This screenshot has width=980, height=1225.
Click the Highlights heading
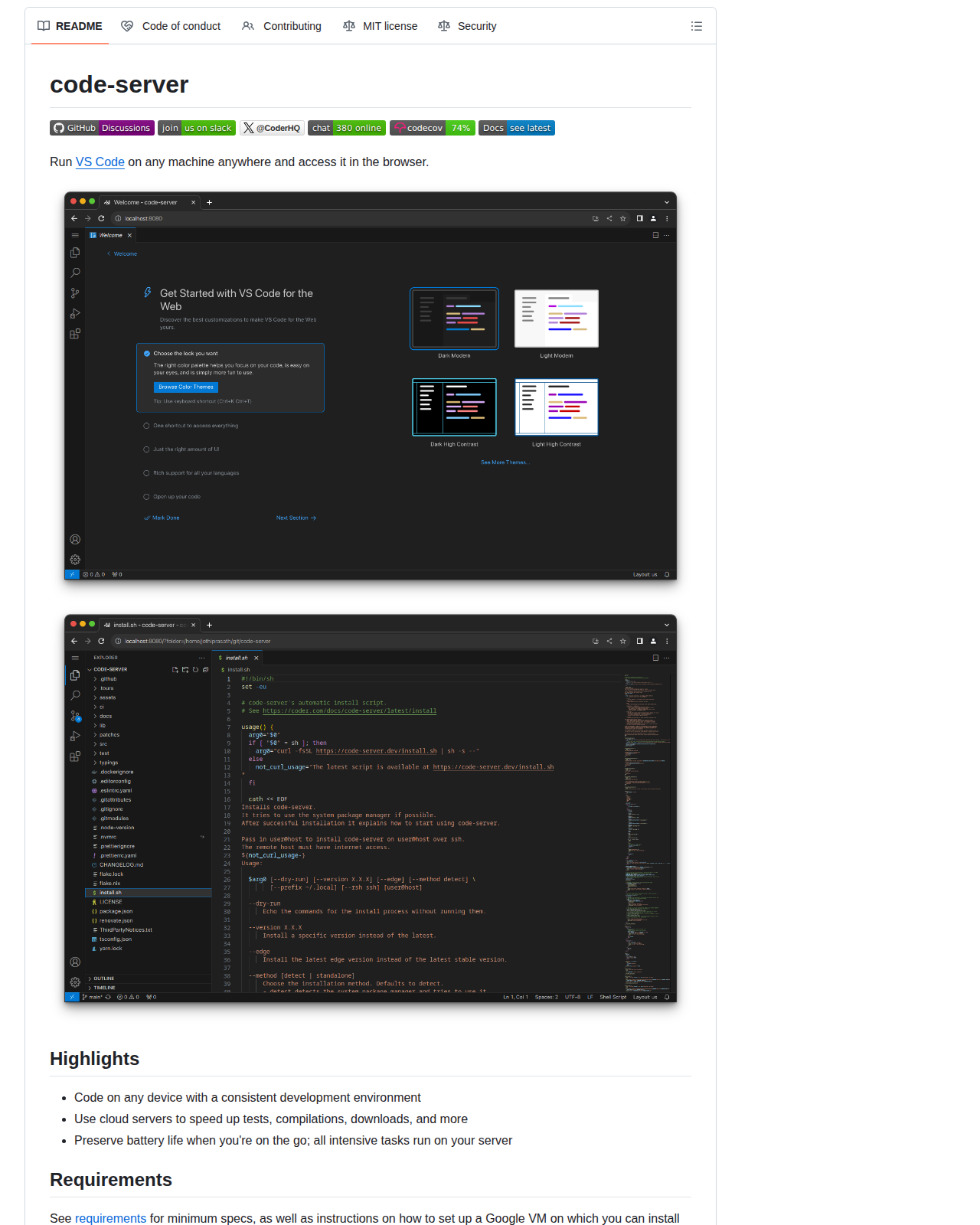(x=94, y=1059)
